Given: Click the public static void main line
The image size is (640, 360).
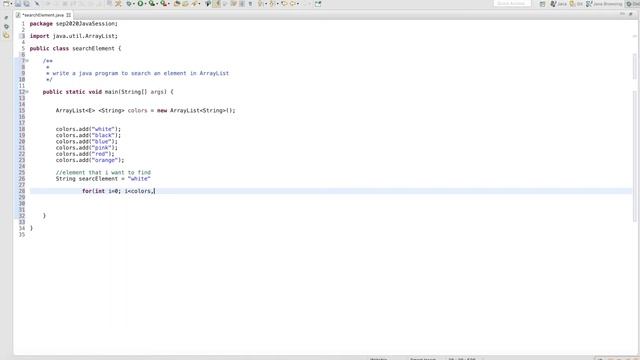Looking at the screenshot, I should pyautogui.click(x=108, y=92).
